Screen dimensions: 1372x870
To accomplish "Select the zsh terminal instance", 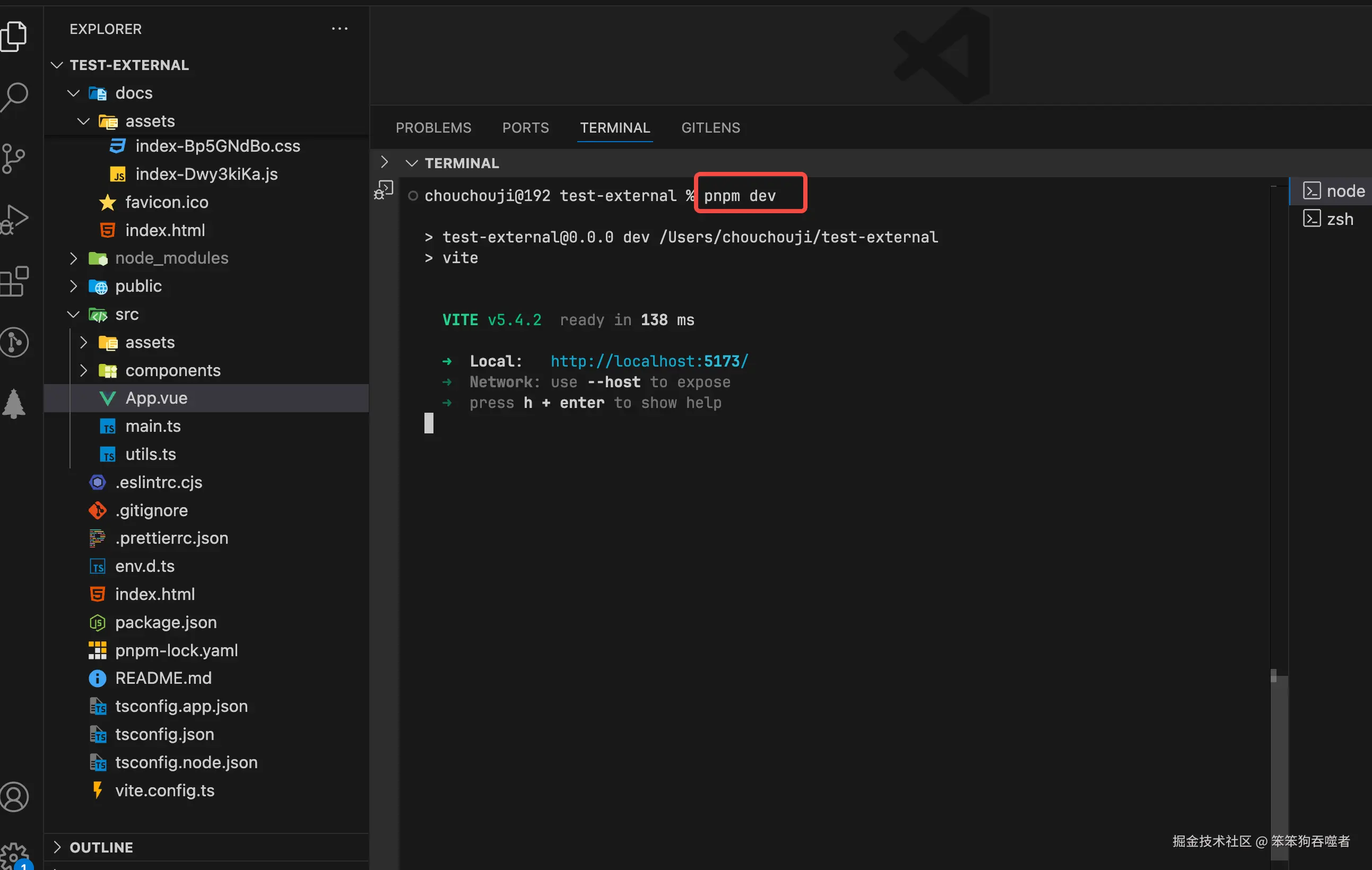I will 1339,219.
